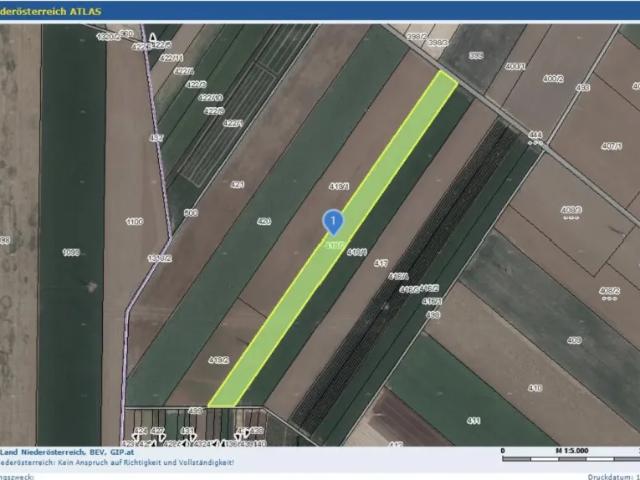Click the parcel label 422/10
The width and height of the screenshot is (640, 480).
click(x=211, y=98)
